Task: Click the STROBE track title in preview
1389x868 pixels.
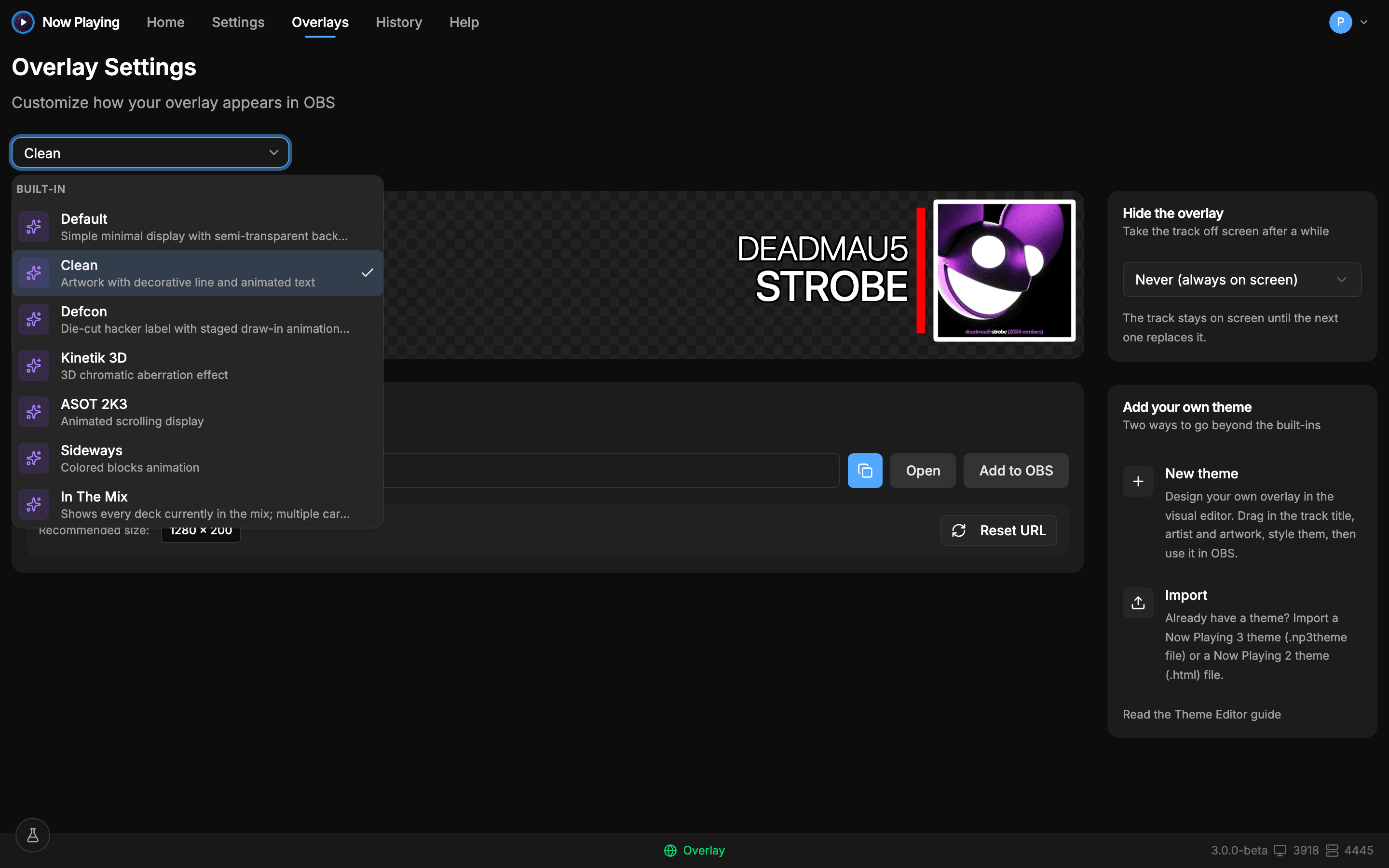Action: point(831,286)
